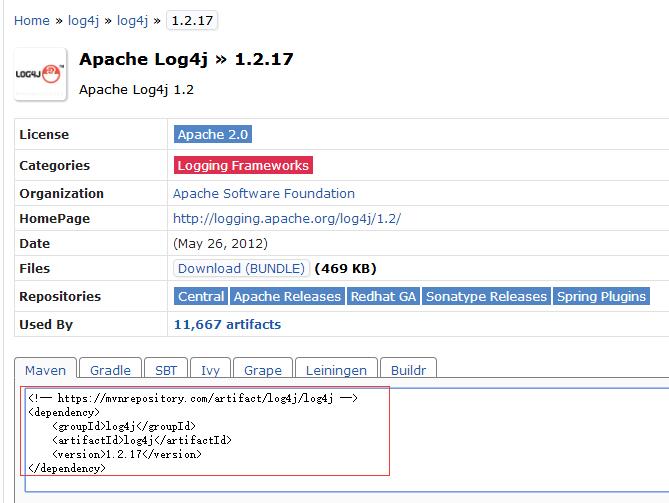Viewport: 669px width, 503px height.
Task: Click the '<artifactId>log4j</artifactId>' line
Action: (142, 440)
